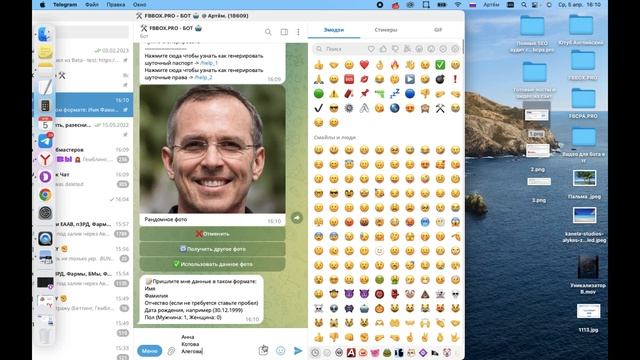640x360 pixels.
Task: Pick the zzz sleeping emoji
Action: click(395, 93)
